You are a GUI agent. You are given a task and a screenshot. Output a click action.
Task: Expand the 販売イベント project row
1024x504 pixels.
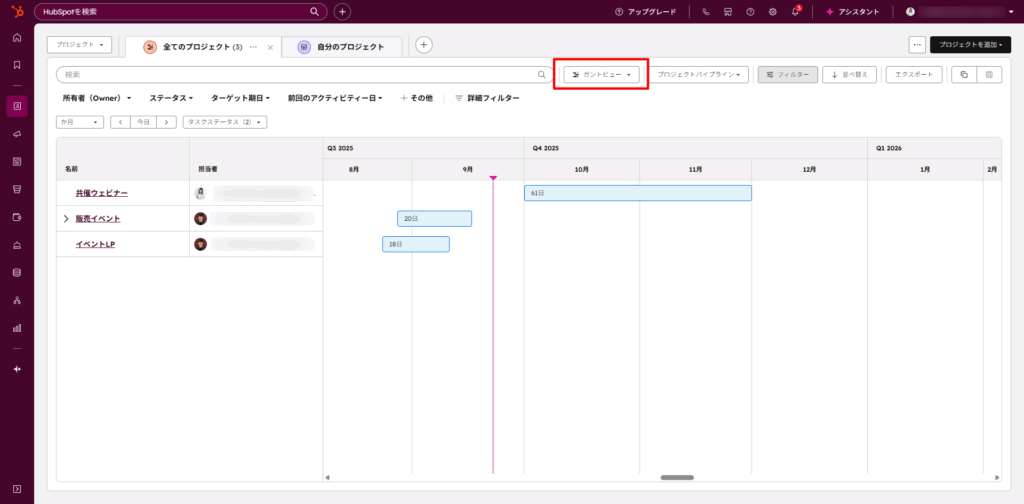pyautogui.click(x=66, y=218)
